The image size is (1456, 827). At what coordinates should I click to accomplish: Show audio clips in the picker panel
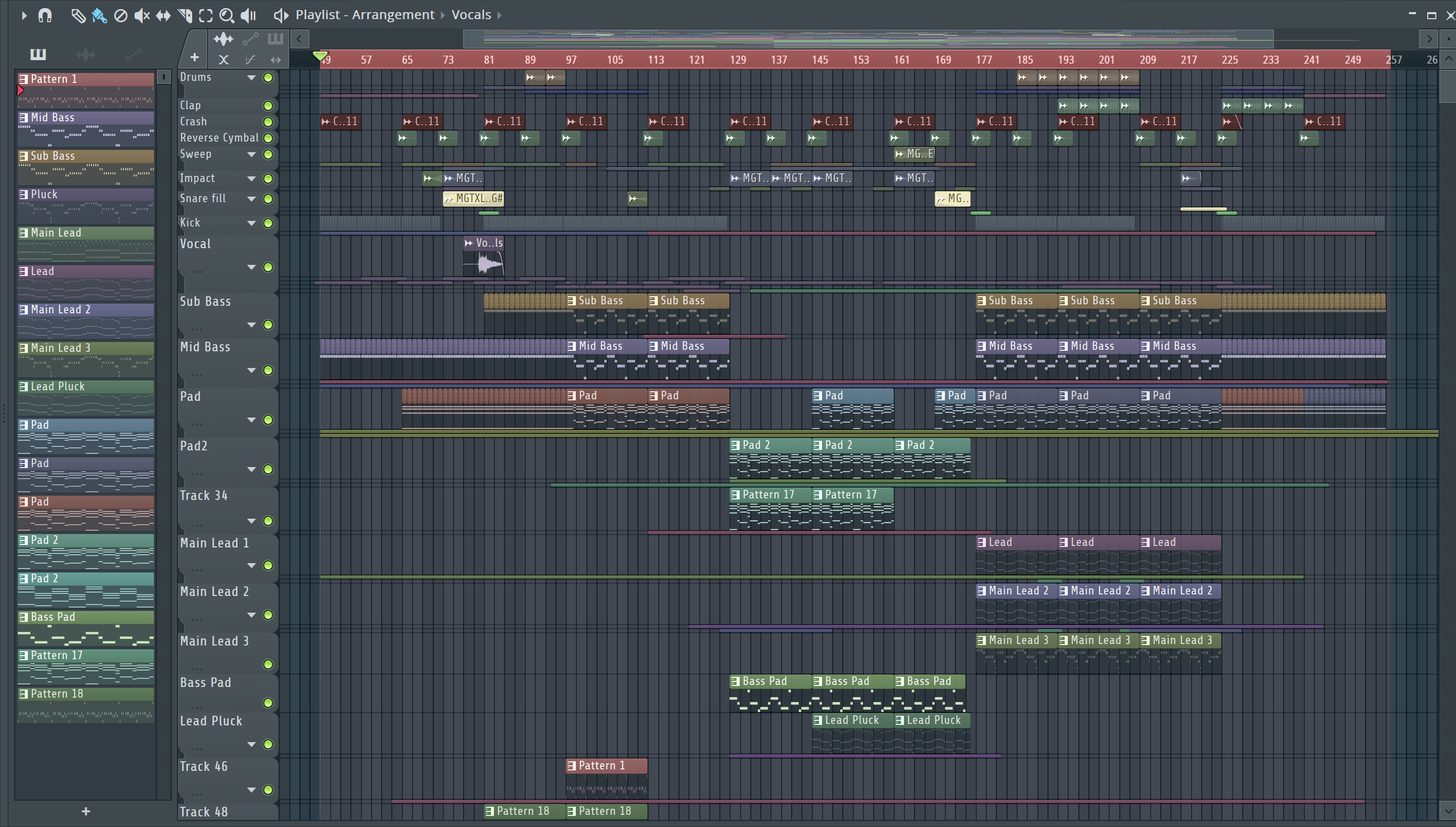(x=86, y=54)
